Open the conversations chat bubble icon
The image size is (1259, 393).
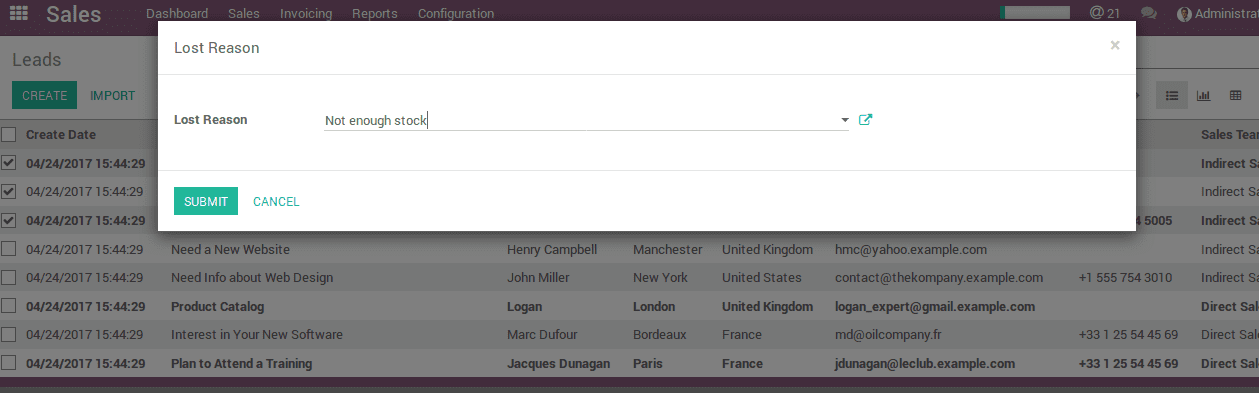click(x=1148, y=13)
